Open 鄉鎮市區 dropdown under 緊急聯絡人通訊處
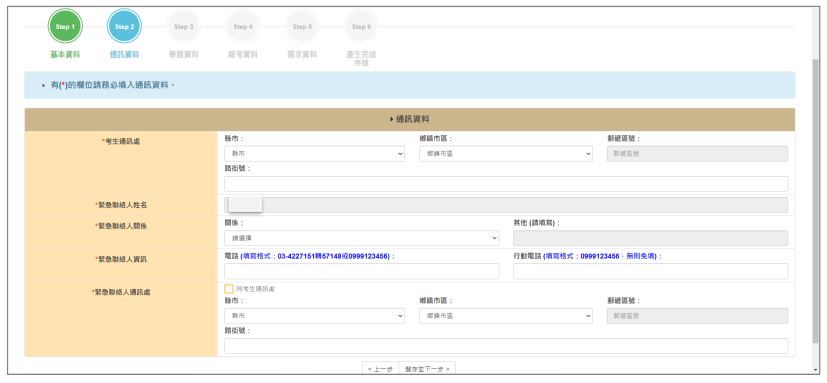The image size is (827, 383). point(506,316)
